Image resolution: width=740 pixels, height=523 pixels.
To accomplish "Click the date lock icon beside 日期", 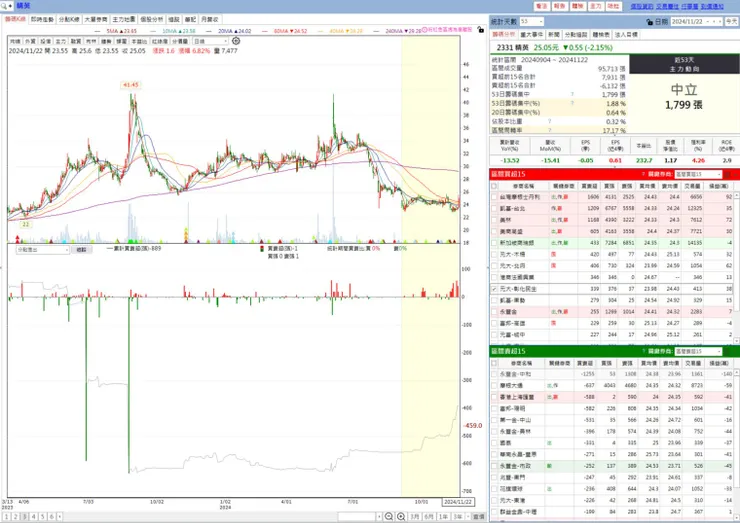I will [x=649, y=22].
